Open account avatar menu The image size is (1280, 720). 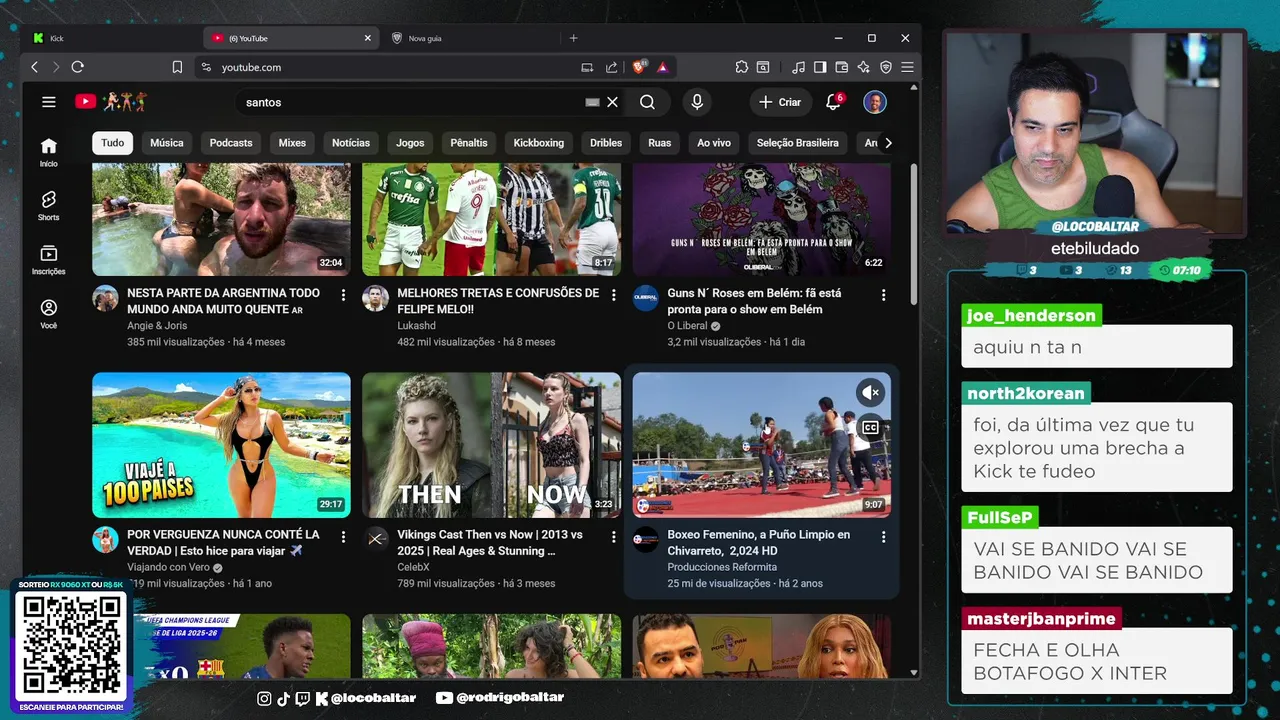tap(875, 102)
